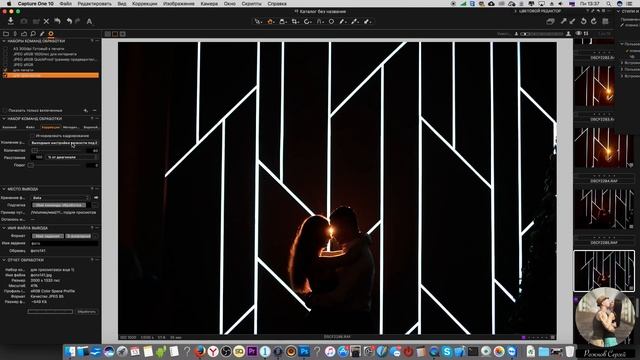
Task: Open the '% от диагонали' dropdown
Action: 72,157
